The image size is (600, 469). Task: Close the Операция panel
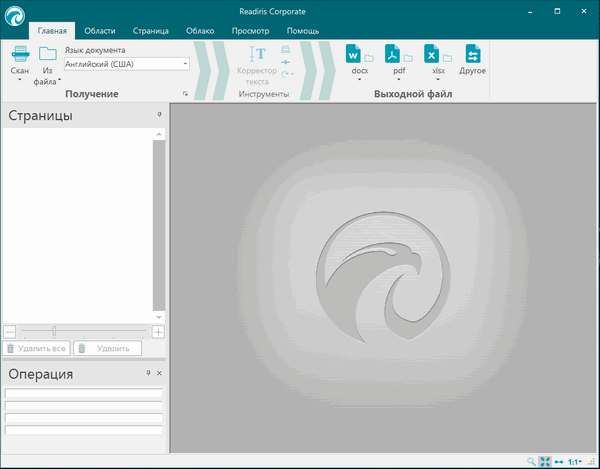159,373
